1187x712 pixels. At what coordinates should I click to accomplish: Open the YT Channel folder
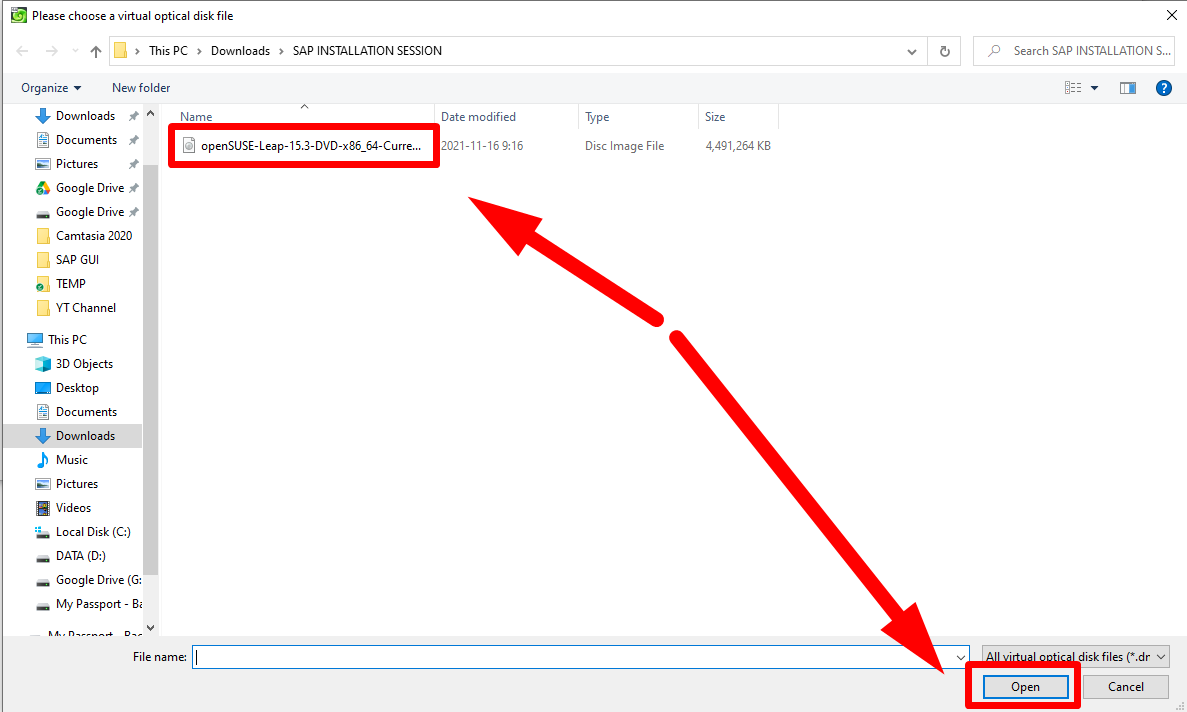(x=86, y=308)
